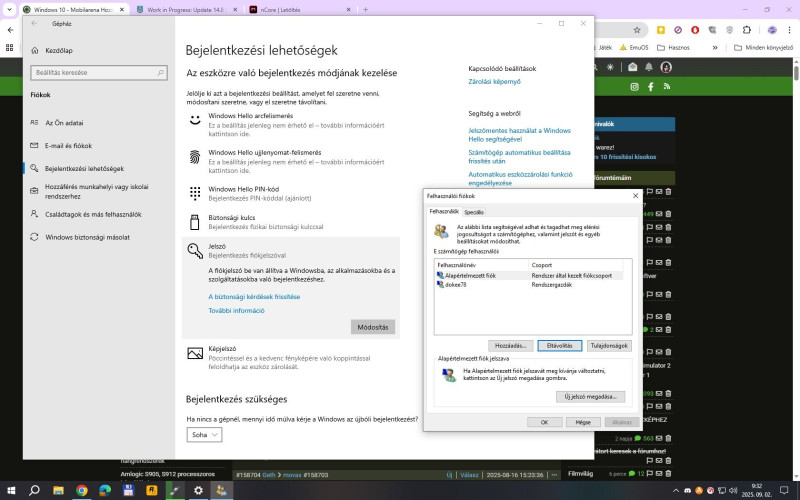Select the user accounts taskbar icon

click(221, 490)
